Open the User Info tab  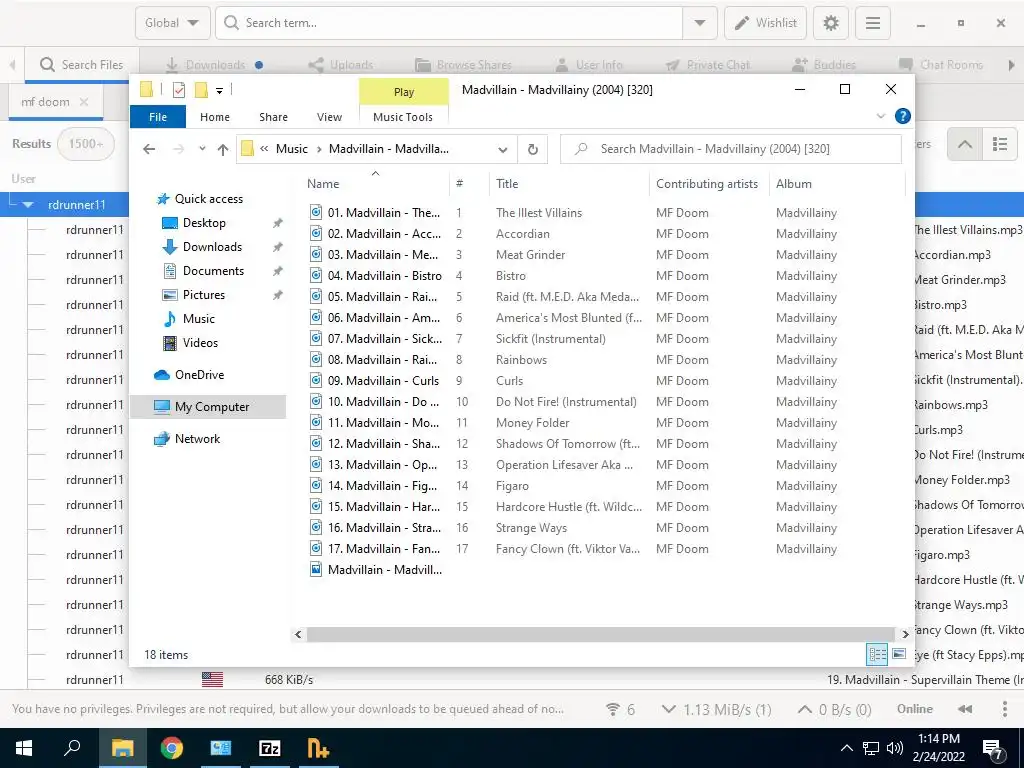tap(588, 65)
